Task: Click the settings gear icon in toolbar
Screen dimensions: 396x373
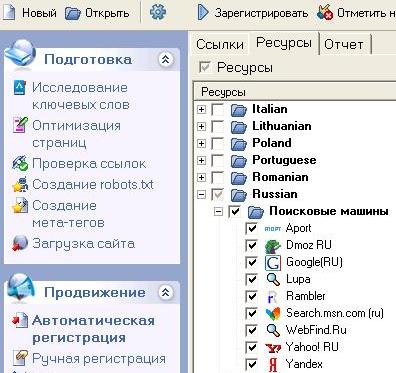Action: tap(158, 13)
